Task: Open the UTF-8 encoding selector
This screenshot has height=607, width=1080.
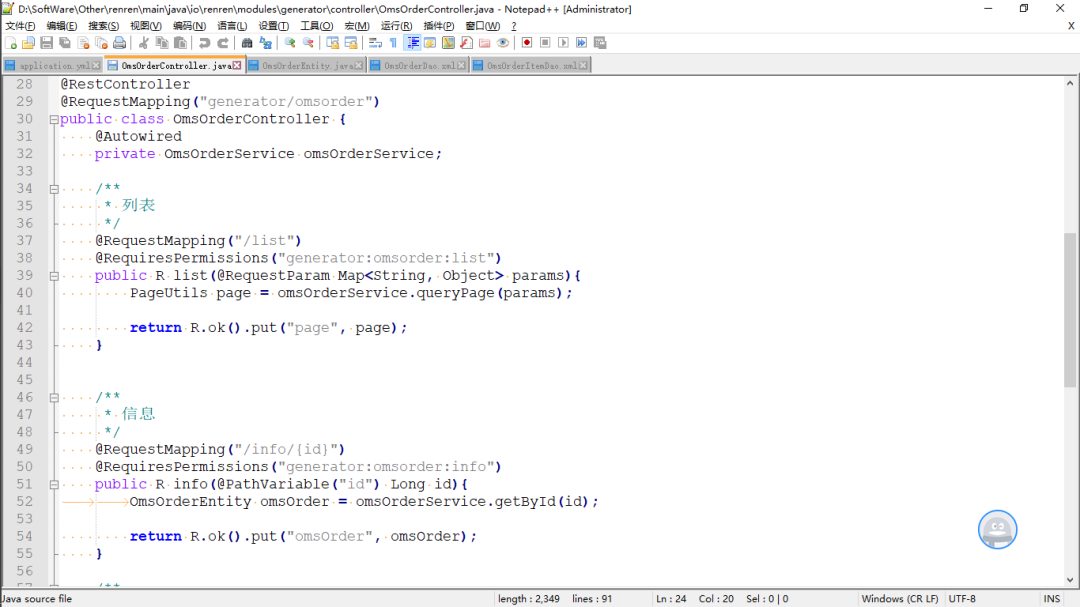Action: [x=962, y=599]
